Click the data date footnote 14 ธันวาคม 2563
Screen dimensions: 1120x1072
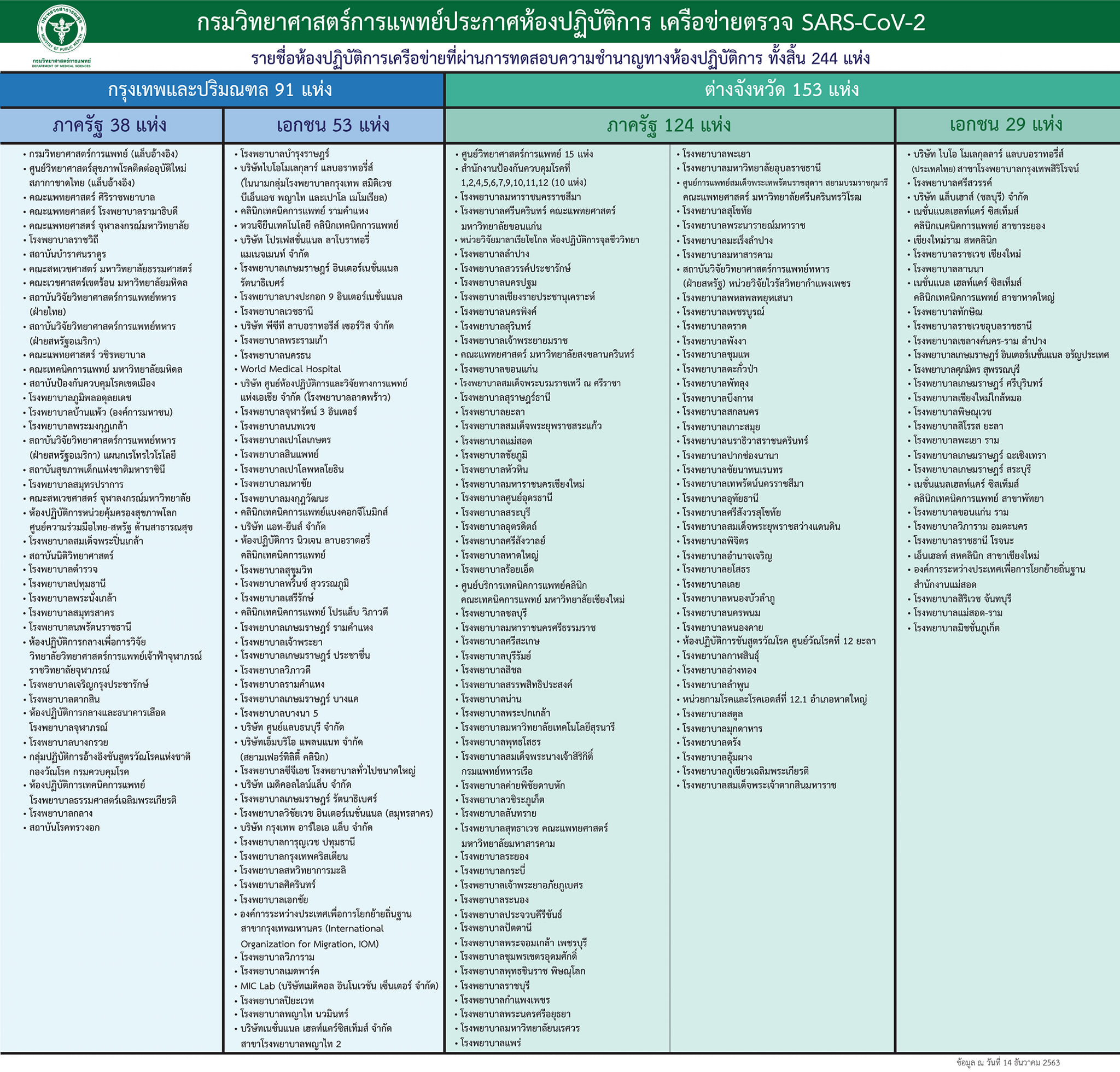pyautogui.click(x=1008, y=1062)
